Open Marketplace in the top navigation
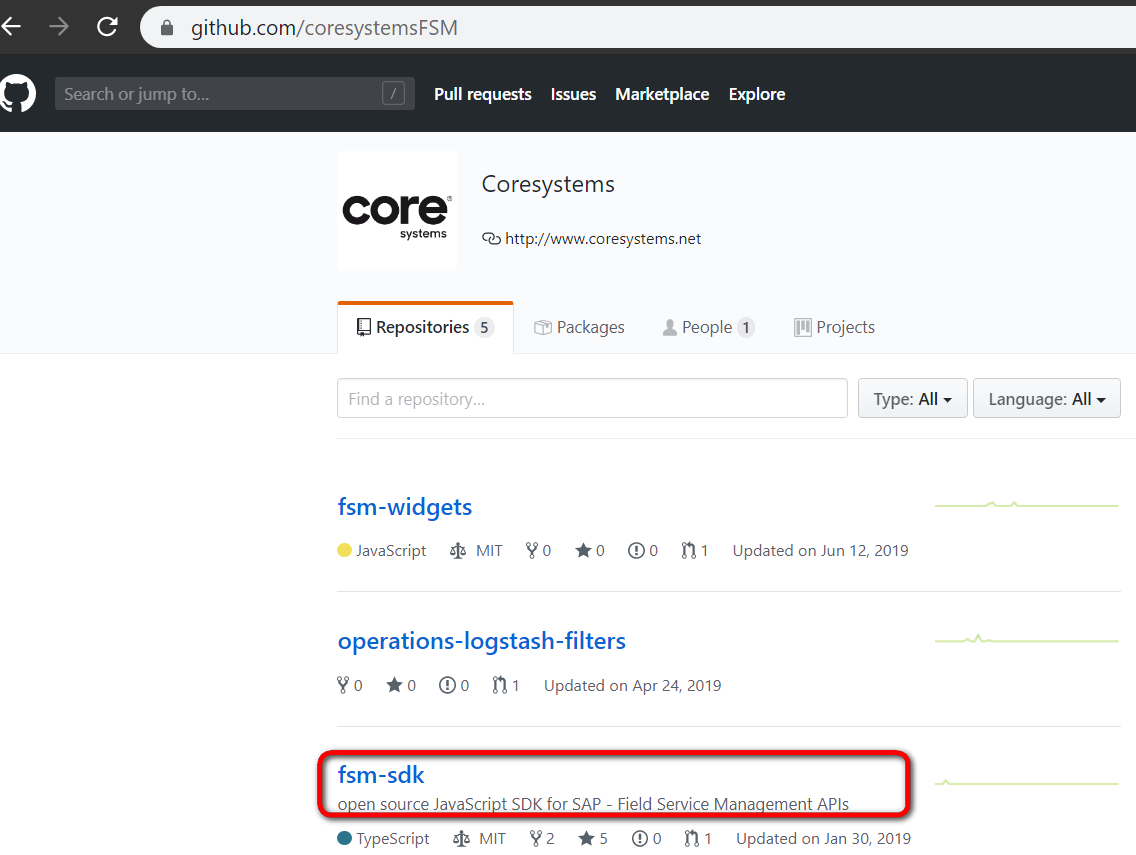The width and height of the screenshot is (1136, 855). pos(662,94)
